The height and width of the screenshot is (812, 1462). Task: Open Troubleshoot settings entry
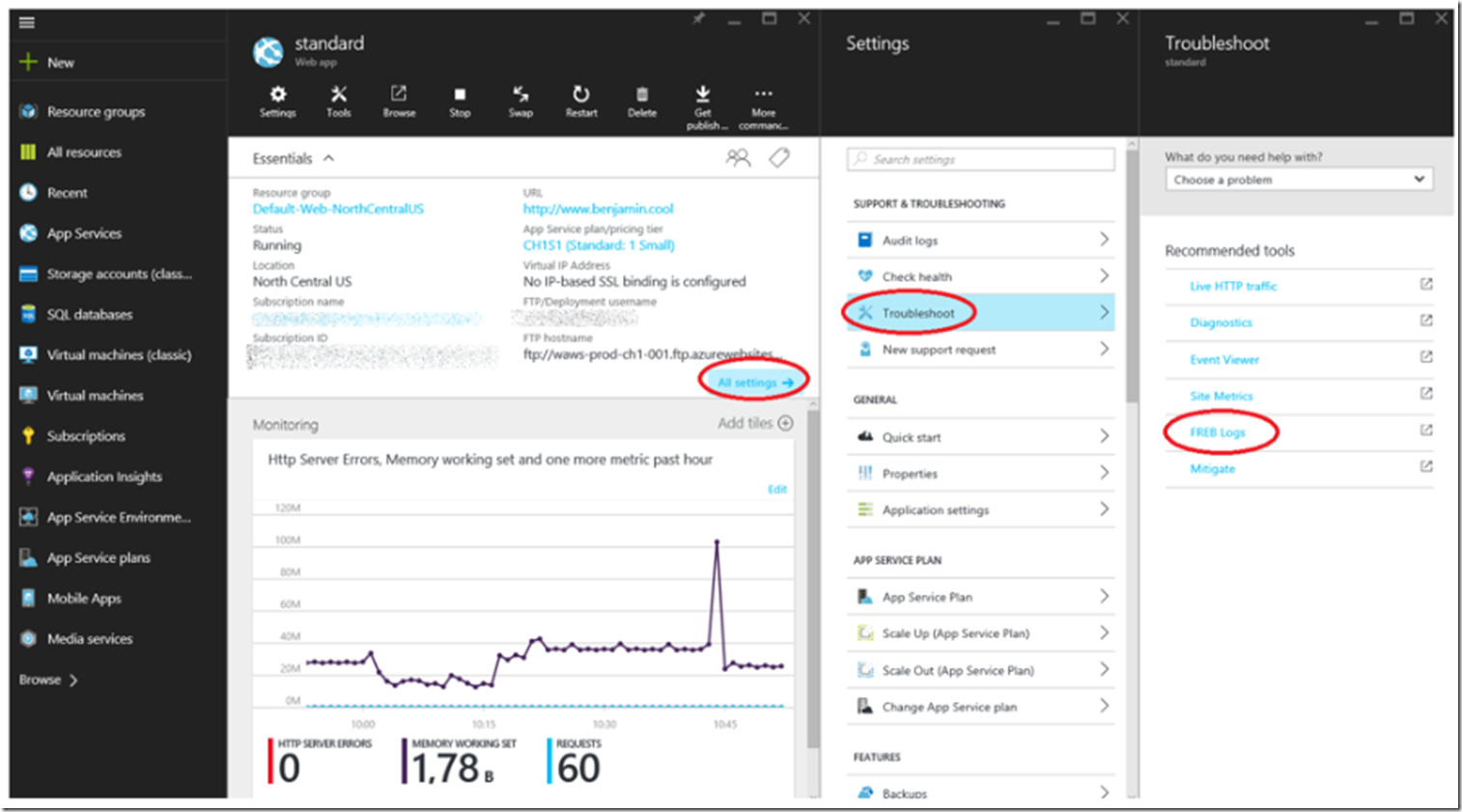pyautogui.click(x=980, y=313)
